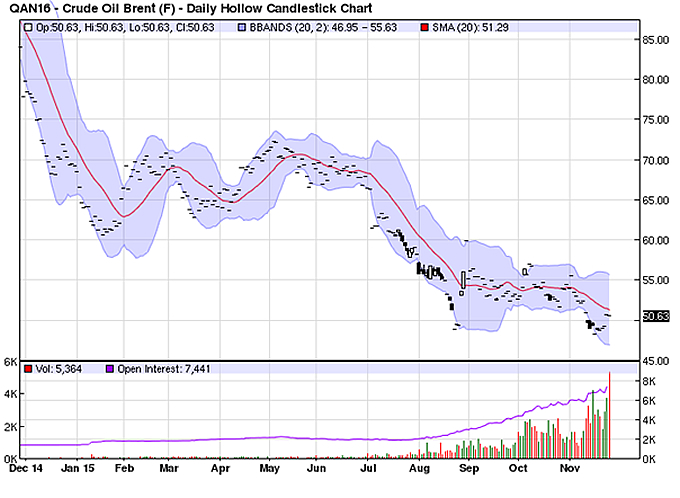Select the Dec 14 date on x-axis

(21, 467)
